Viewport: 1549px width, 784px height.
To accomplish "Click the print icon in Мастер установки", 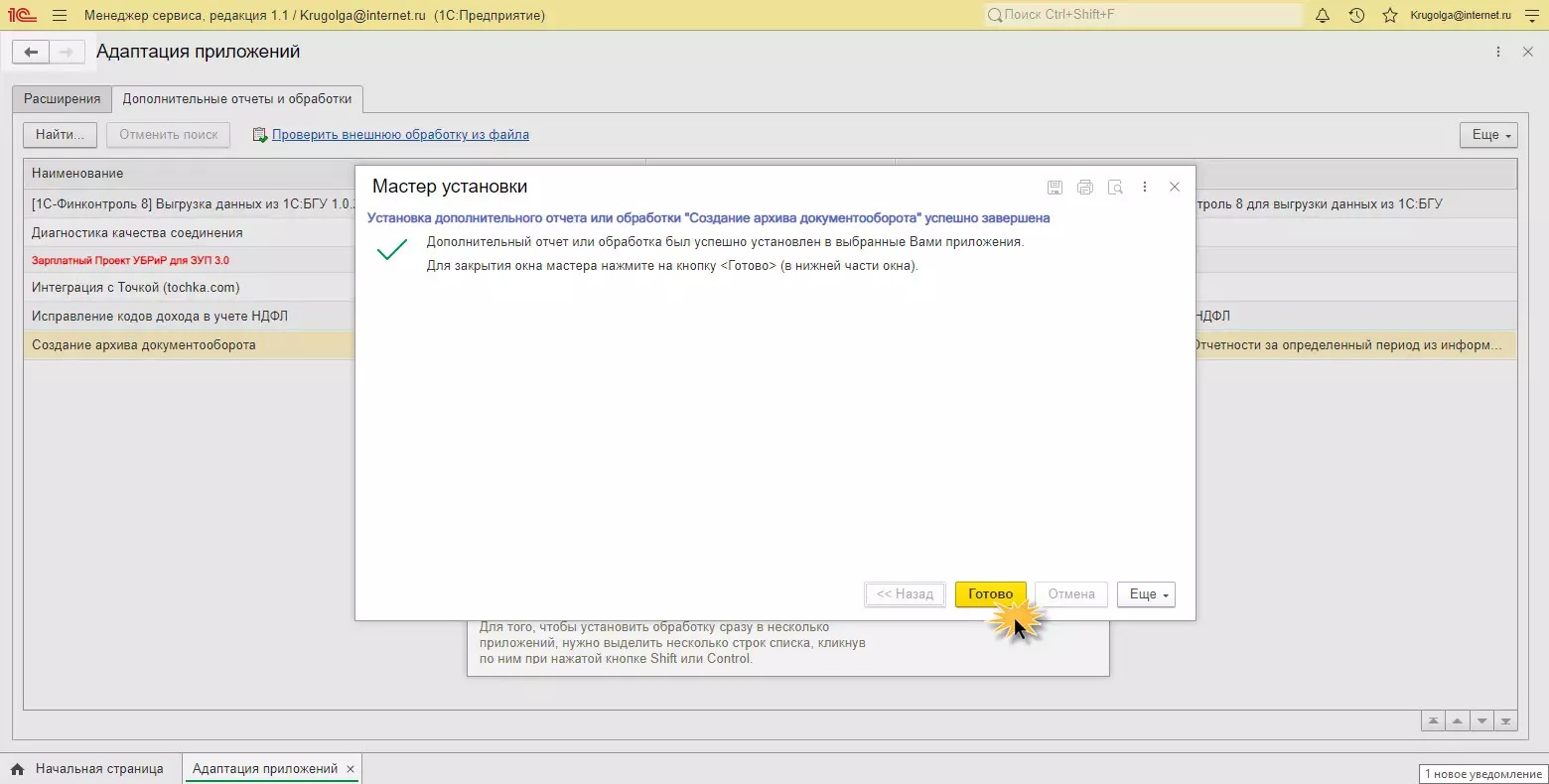I will click(1085, 187).
